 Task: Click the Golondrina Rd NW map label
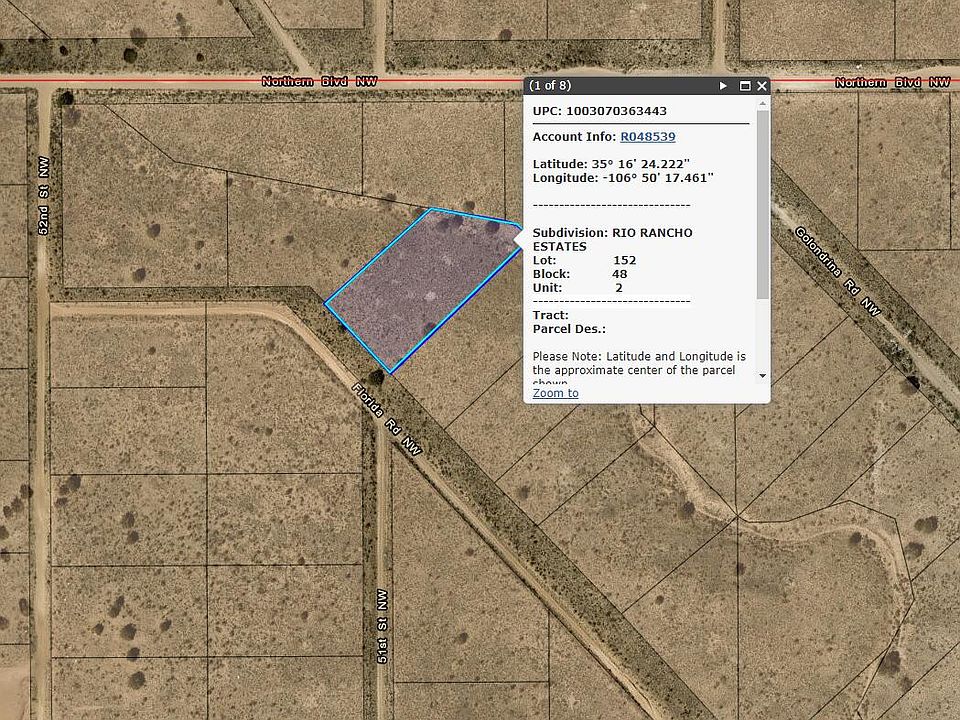pyautogui.click(x=838, y=271)
